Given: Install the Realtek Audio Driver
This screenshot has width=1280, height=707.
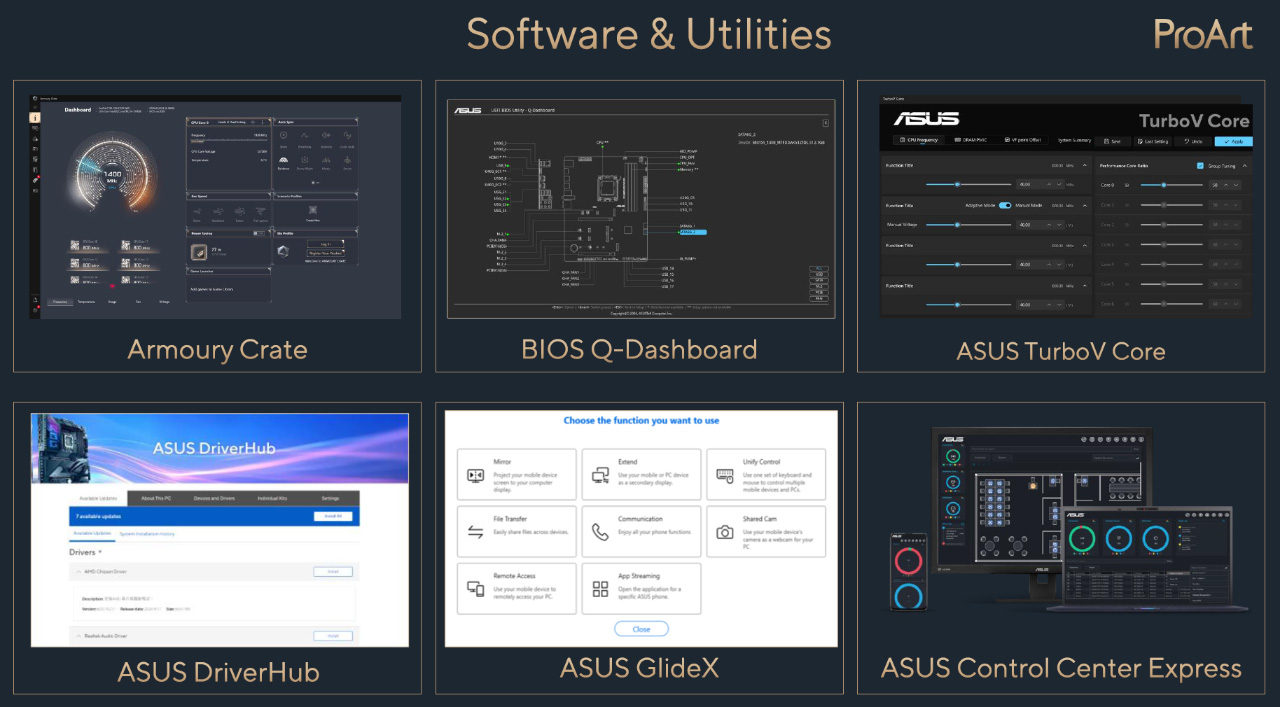Looking at the screenshot, I should (x=333, y=636).
